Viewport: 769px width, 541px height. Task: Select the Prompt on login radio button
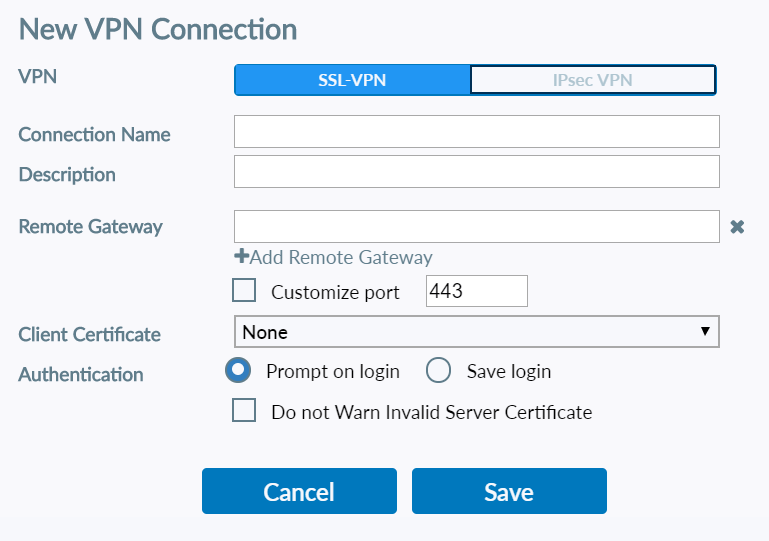click(x=239, y=371)
